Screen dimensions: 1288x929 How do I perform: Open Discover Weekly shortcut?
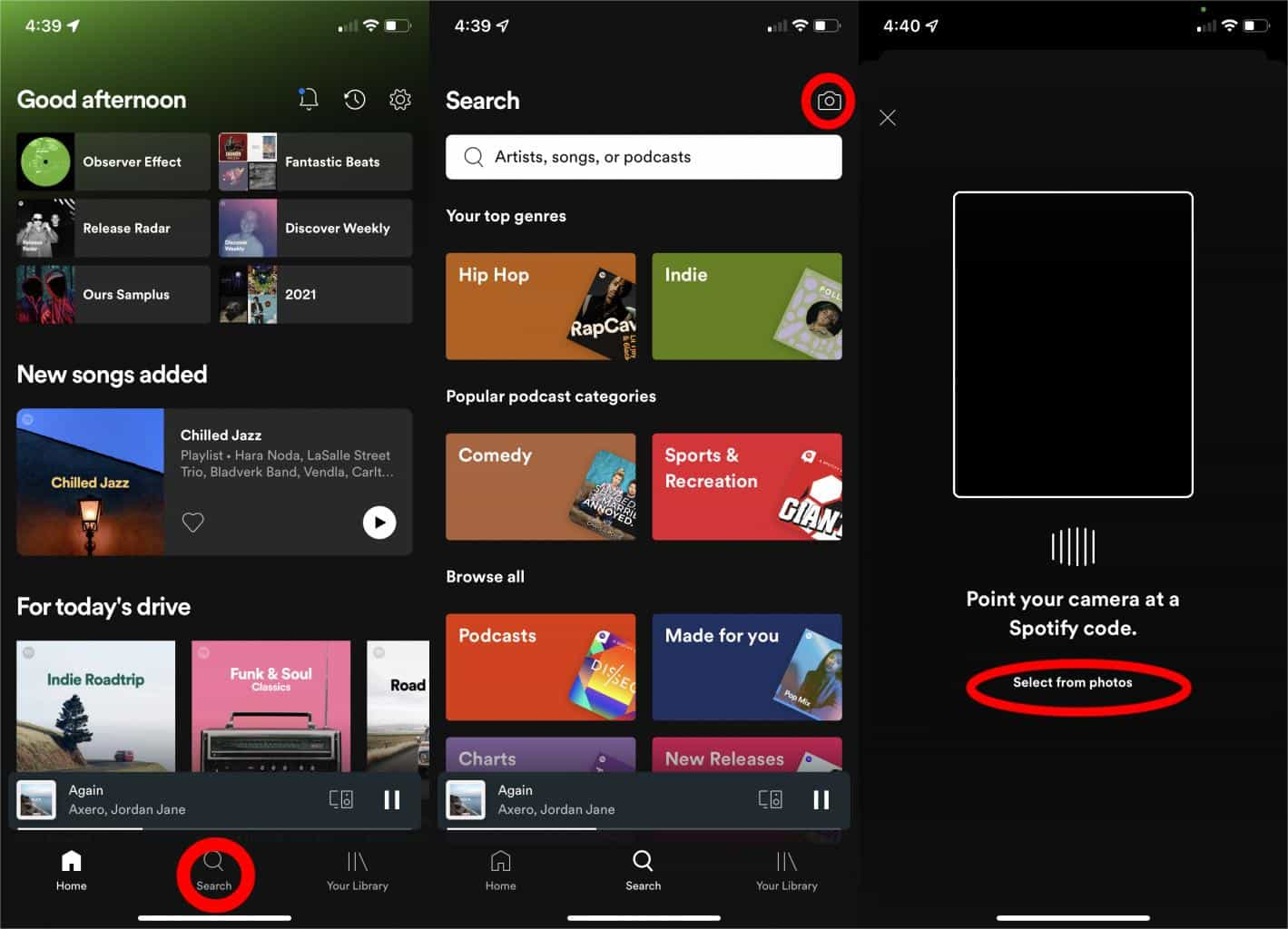click(315, 228)
